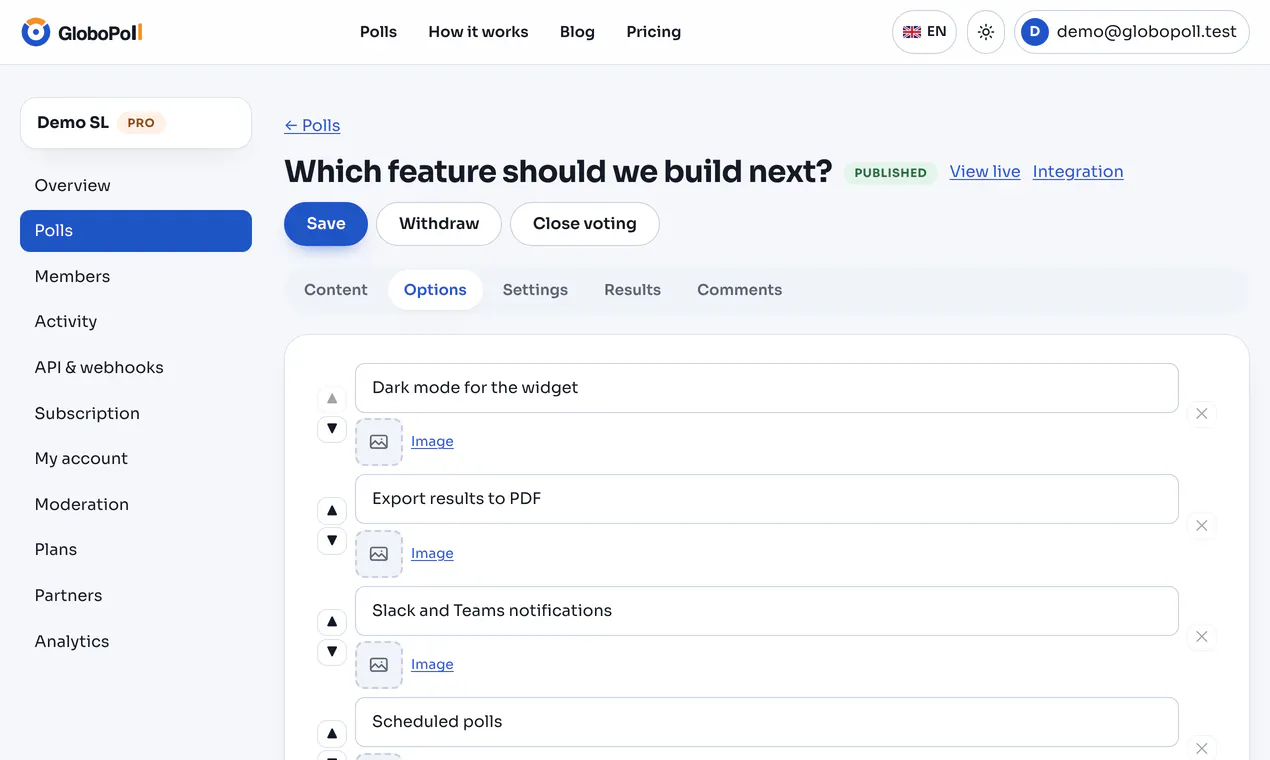Switch to the Content tab
This screenshot has height=760, width=1270.
(336, 290)
